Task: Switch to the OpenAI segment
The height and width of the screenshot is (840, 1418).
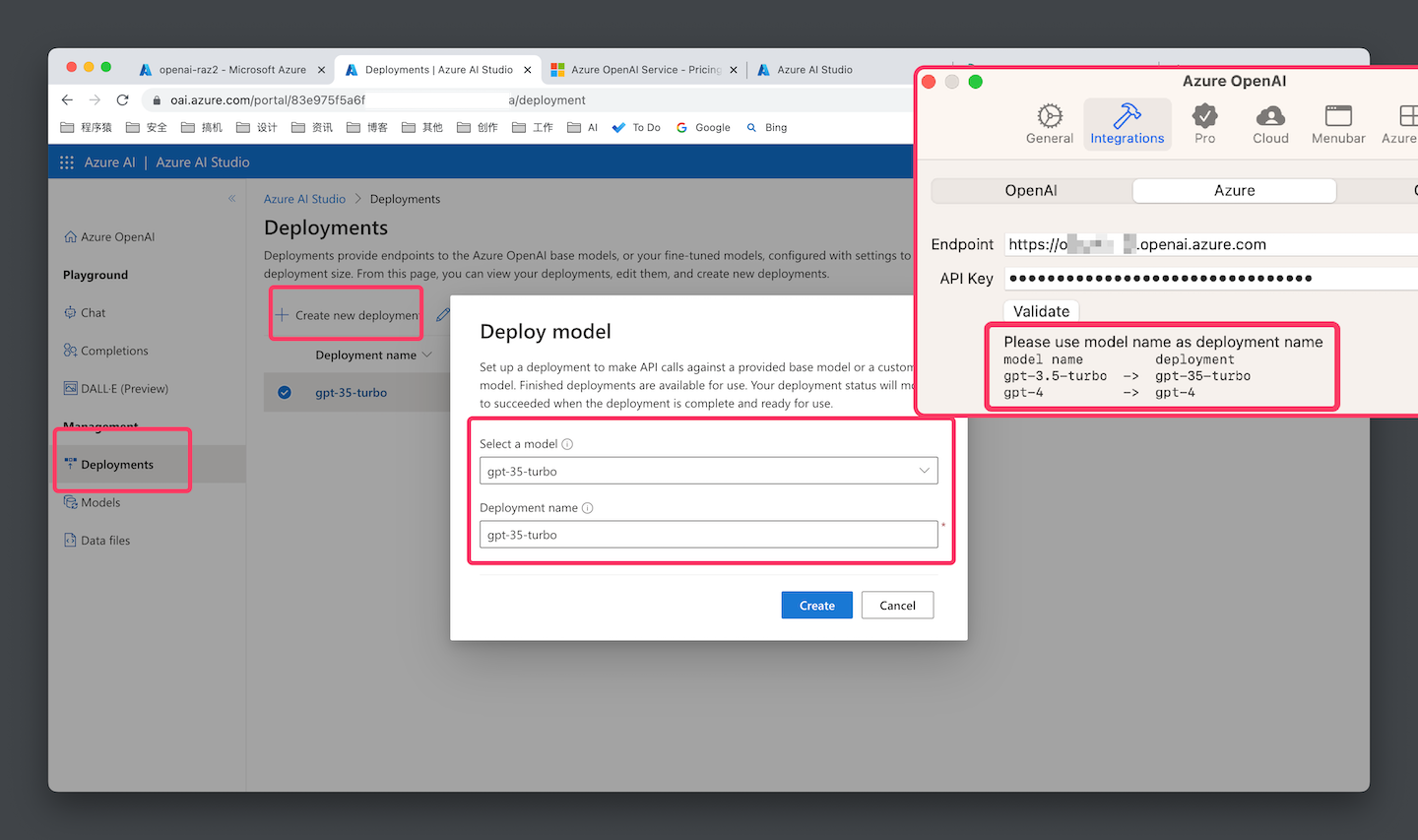Action: point(1031,190)
